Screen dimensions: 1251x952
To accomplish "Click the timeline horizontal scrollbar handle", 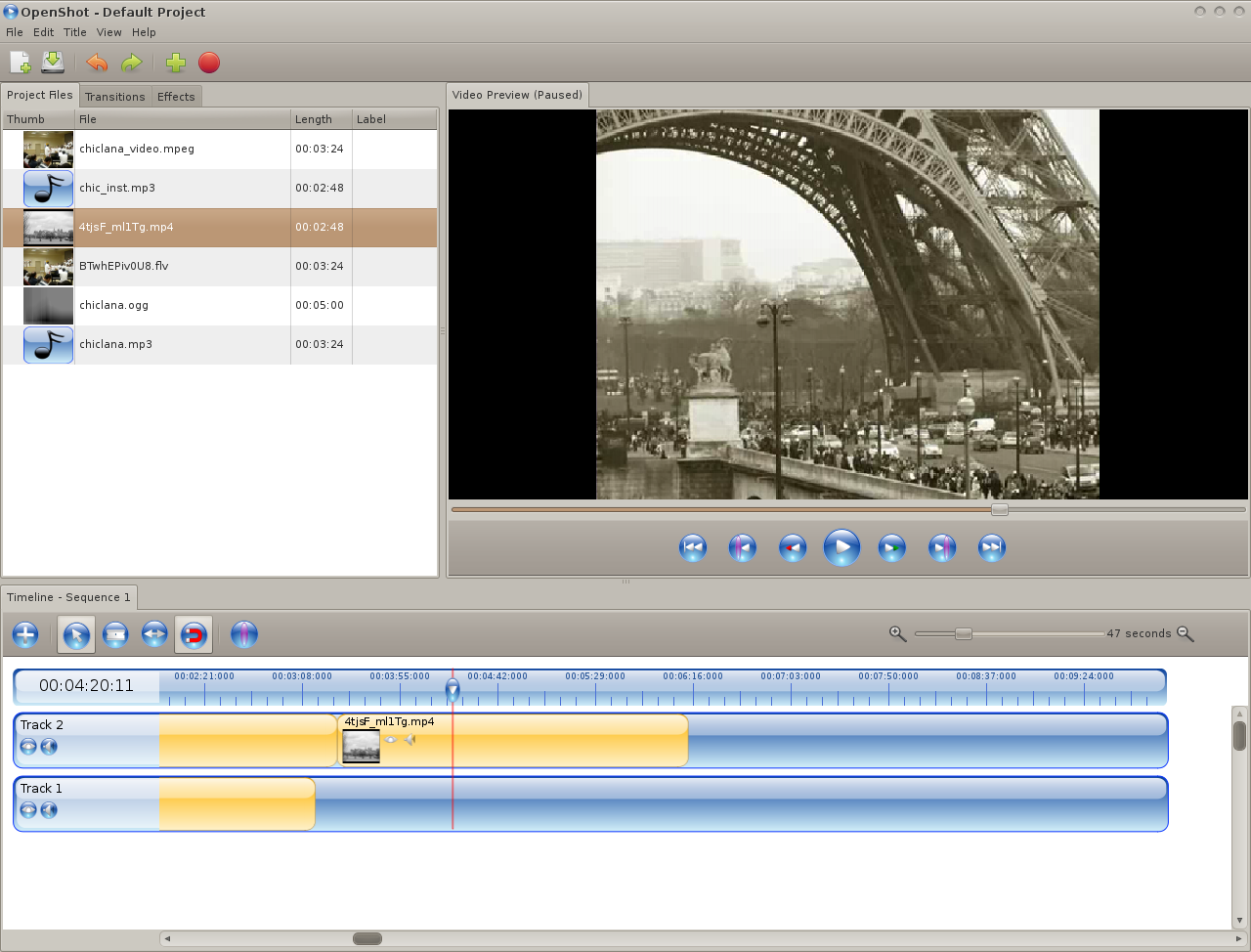I will coord(367,939).
